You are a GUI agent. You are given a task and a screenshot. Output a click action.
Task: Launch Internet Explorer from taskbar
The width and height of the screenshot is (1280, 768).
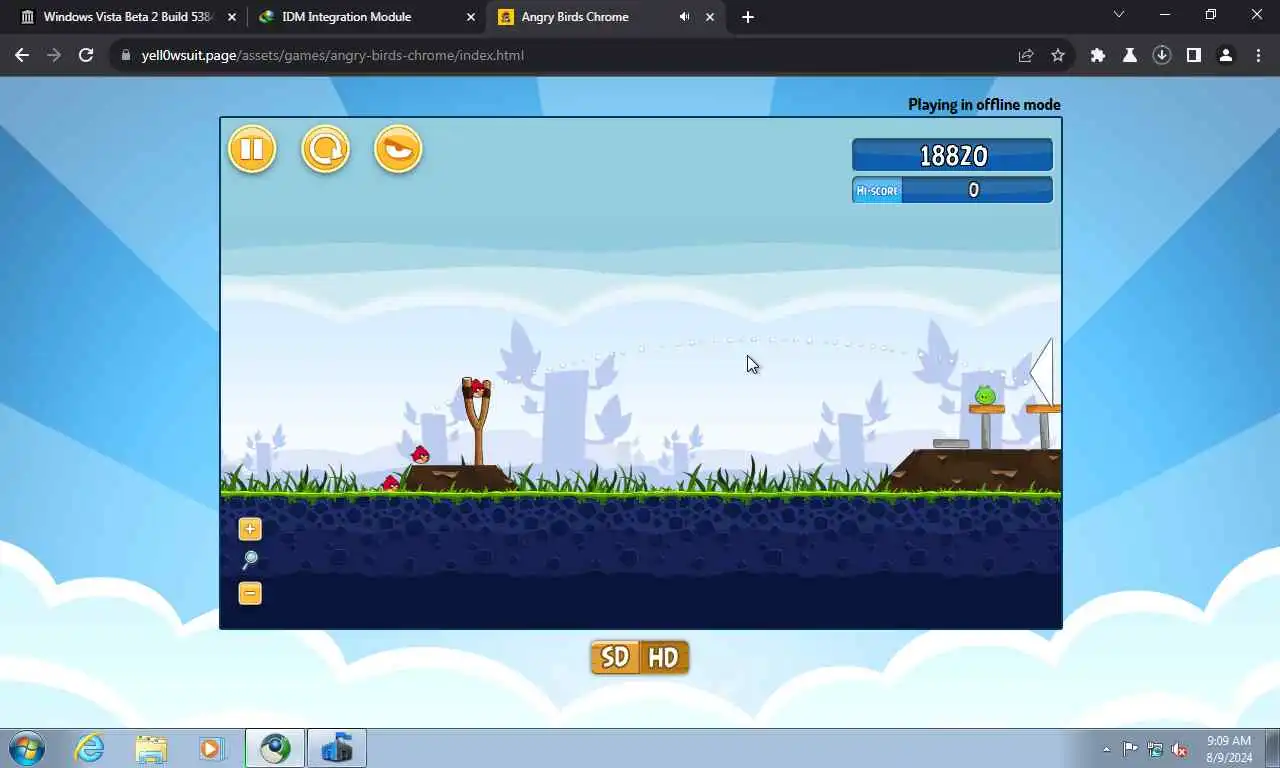[x=89, y=748]
